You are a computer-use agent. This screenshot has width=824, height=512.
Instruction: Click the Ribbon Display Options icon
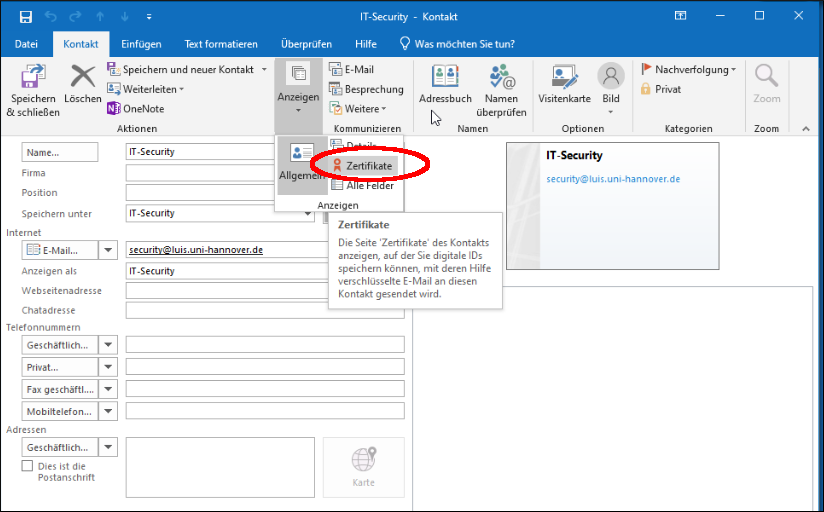point(681,16)
